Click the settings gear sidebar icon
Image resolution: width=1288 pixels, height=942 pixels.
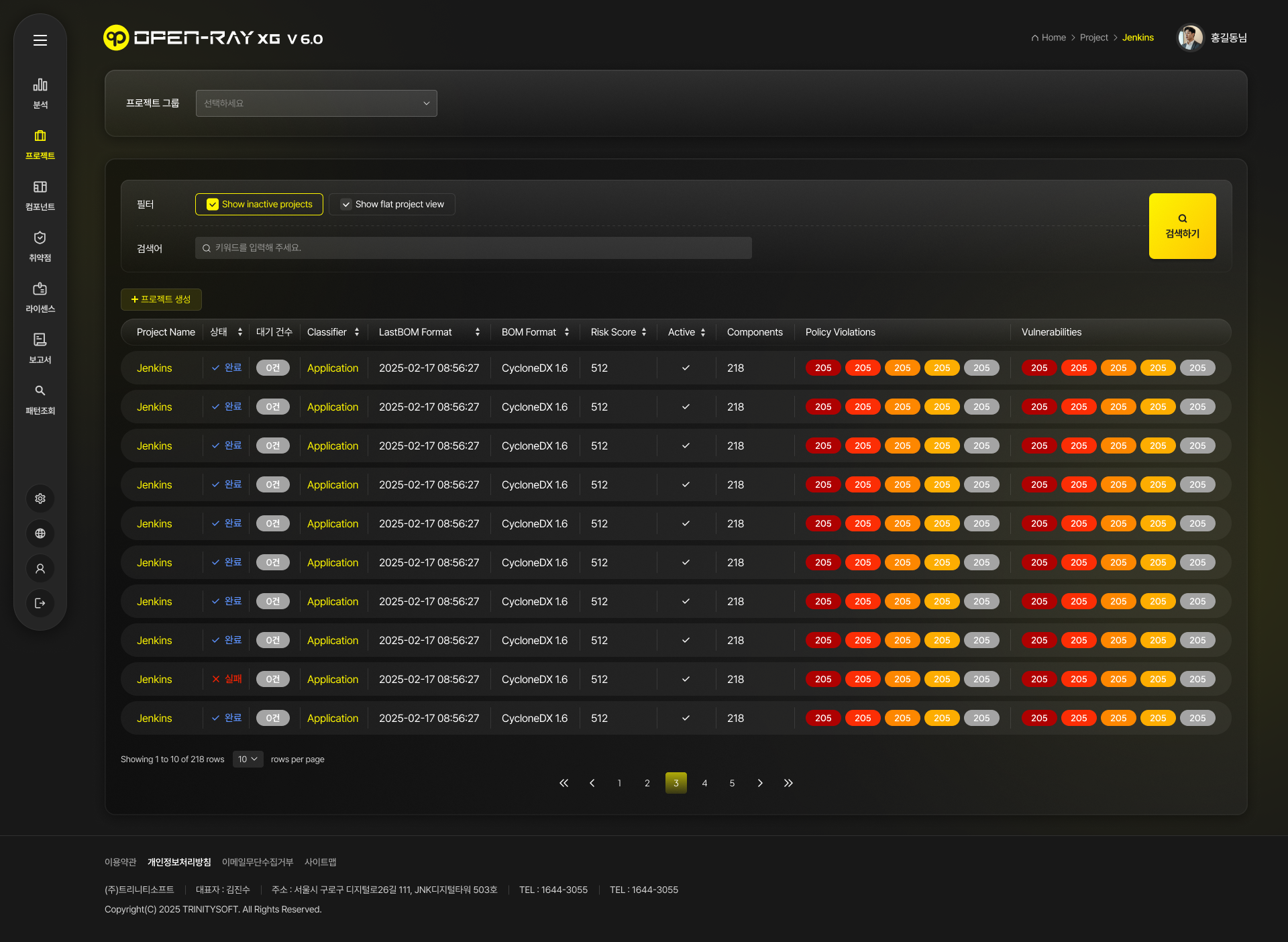[x=40, y=499]
